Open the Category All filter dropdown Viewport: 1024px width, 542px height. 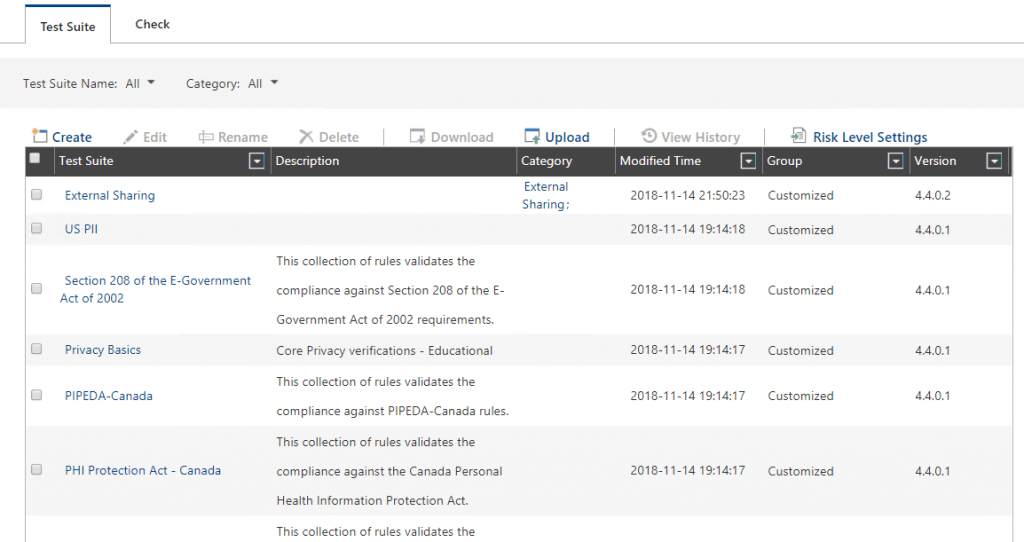click(263, 84)
